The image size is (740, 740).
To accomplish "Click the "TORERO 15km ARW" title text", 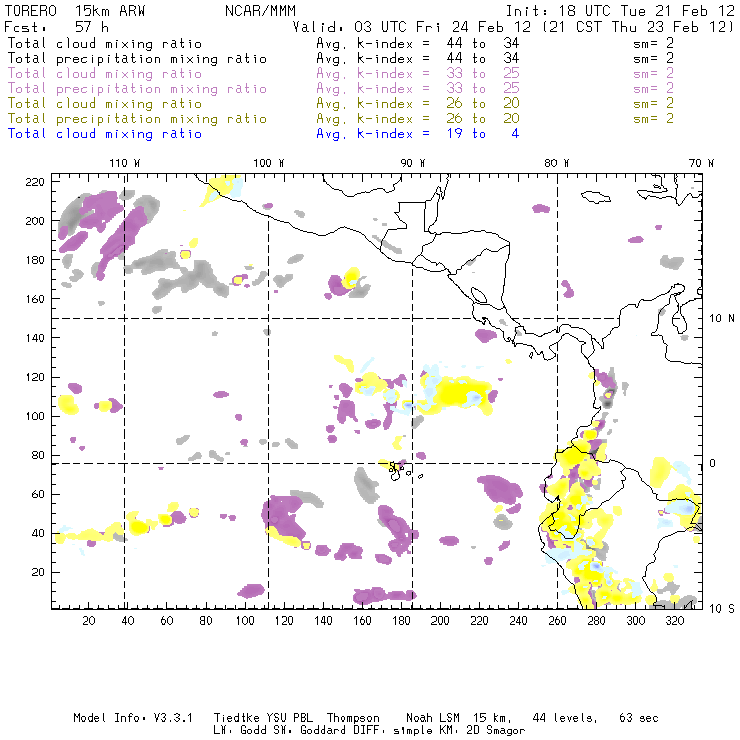I will click(x=75, y=11).
